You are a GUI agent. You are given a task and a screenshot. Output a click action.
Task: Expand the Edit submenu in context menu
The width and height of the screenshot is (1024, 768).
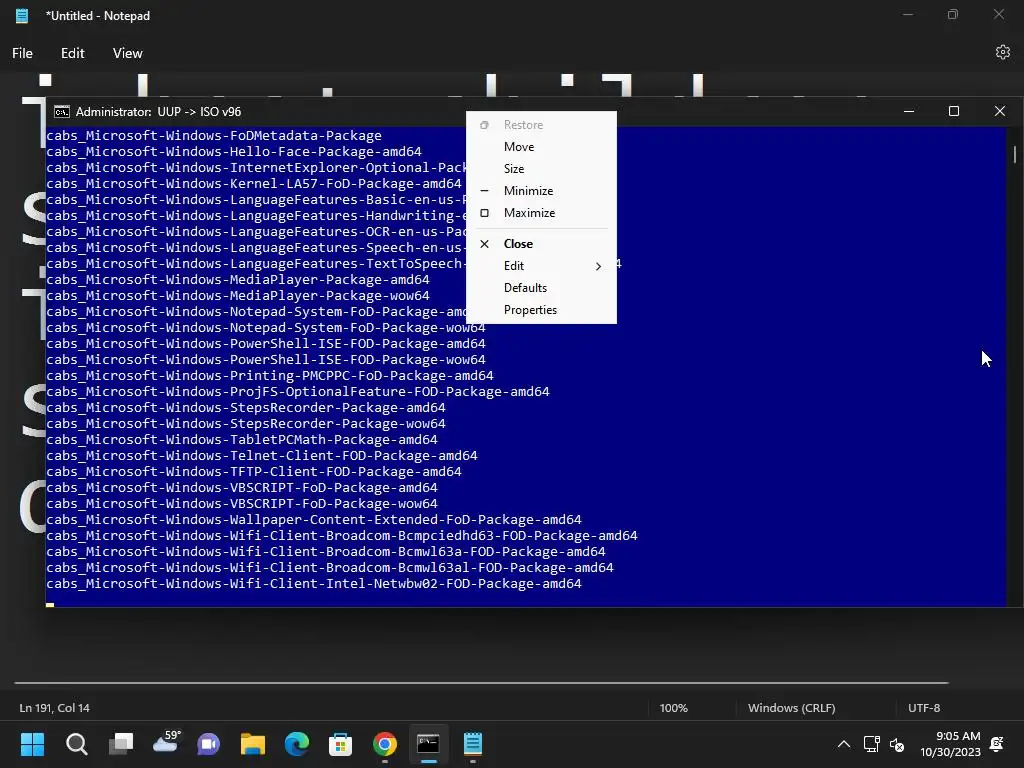[541, 266]
